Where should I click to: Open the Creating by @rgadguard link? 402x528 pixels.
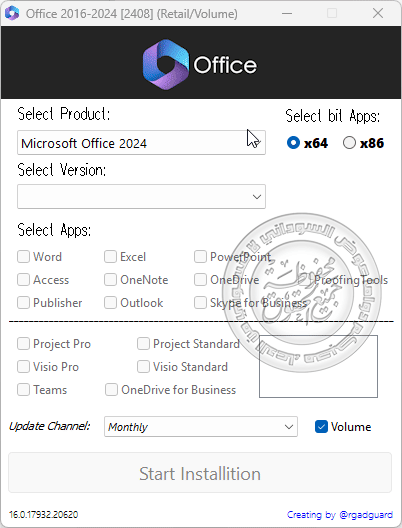click(340, 515)
